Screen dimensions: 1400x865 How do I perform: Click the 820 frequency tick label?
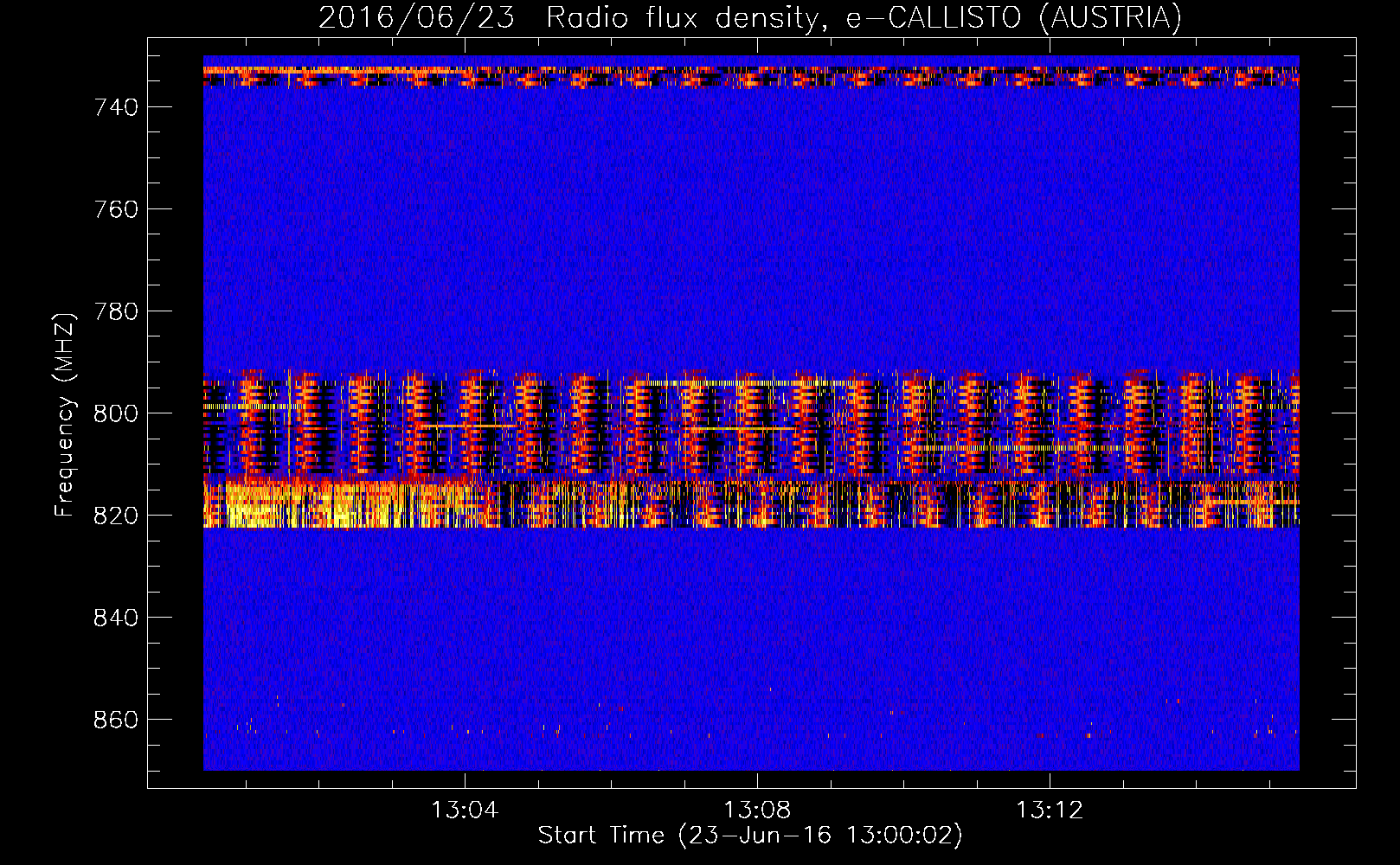[116, 516]
